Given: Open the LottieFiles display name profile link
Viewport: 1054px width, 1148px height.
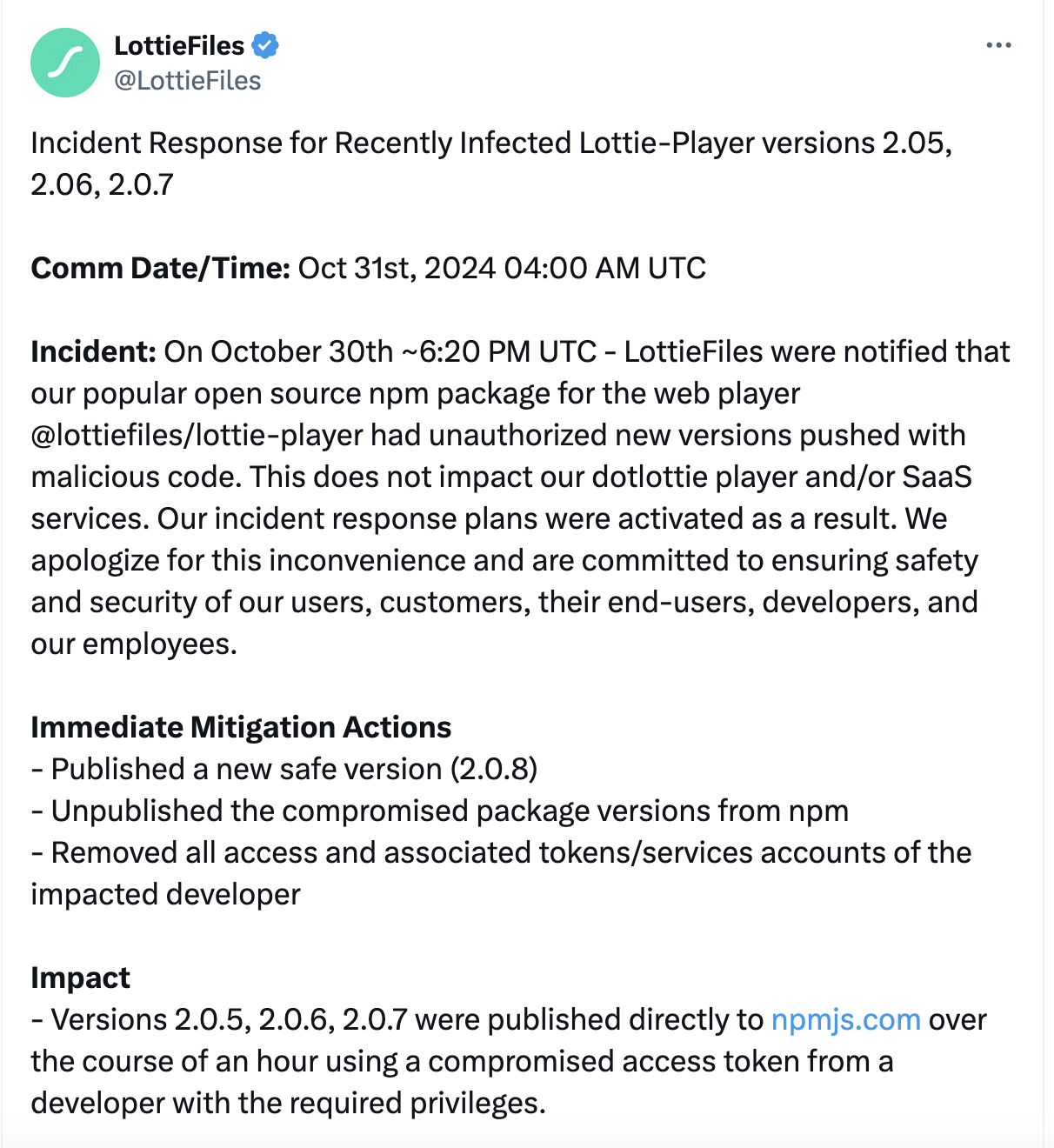Looking at the screenshot, I should tap(179, 45).
